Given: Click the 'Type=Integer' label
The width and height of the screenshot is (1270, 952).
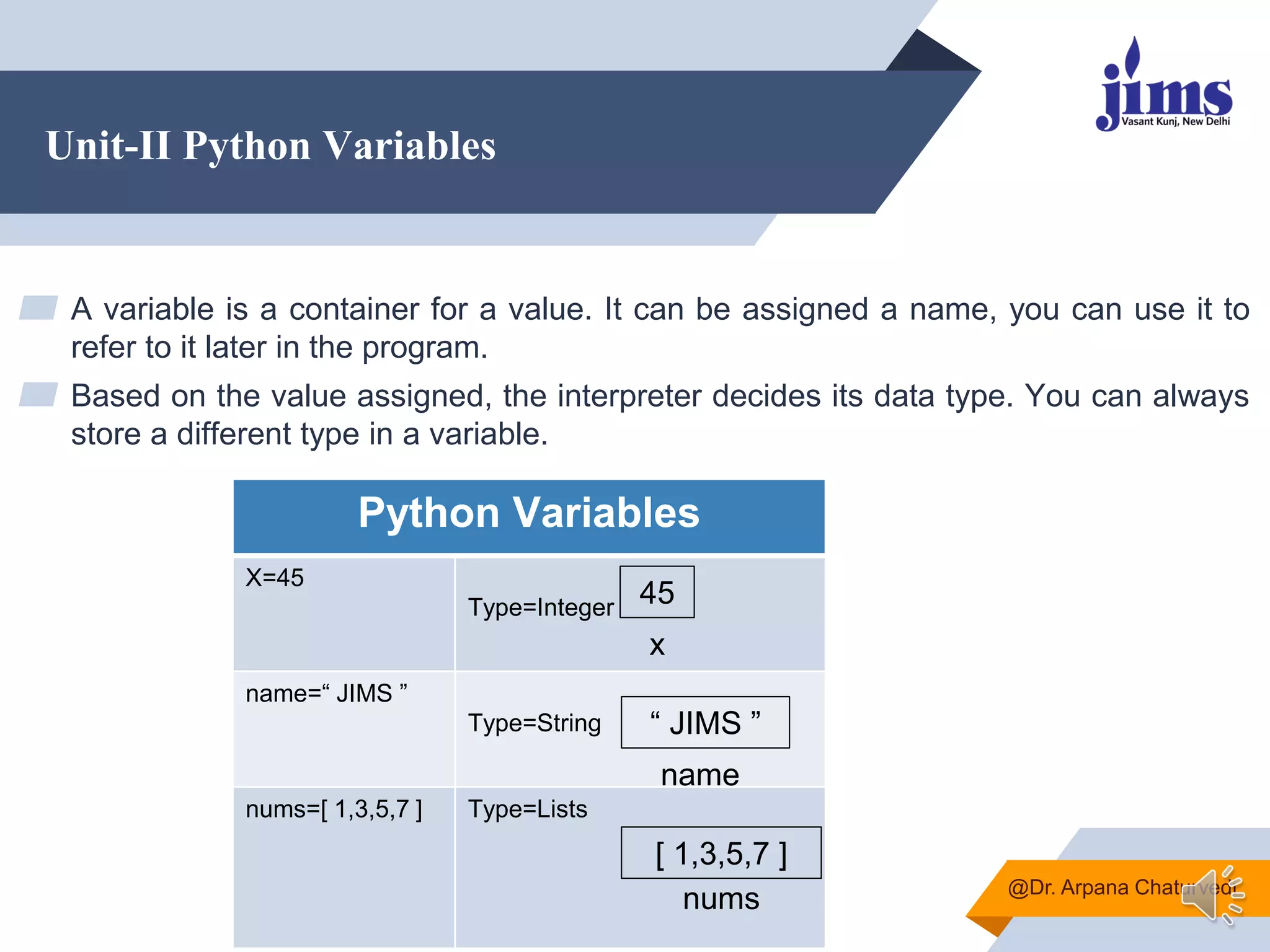Looking at the screenshot, I should coord(541,607).
